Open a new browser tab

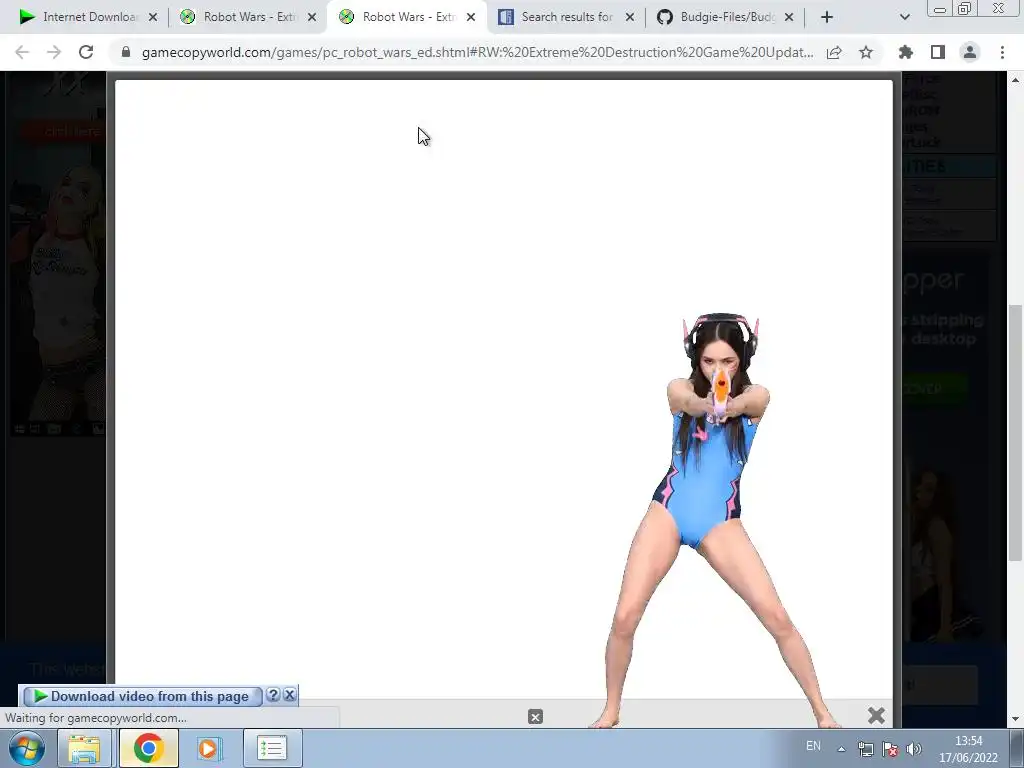(x=827, y=17)
